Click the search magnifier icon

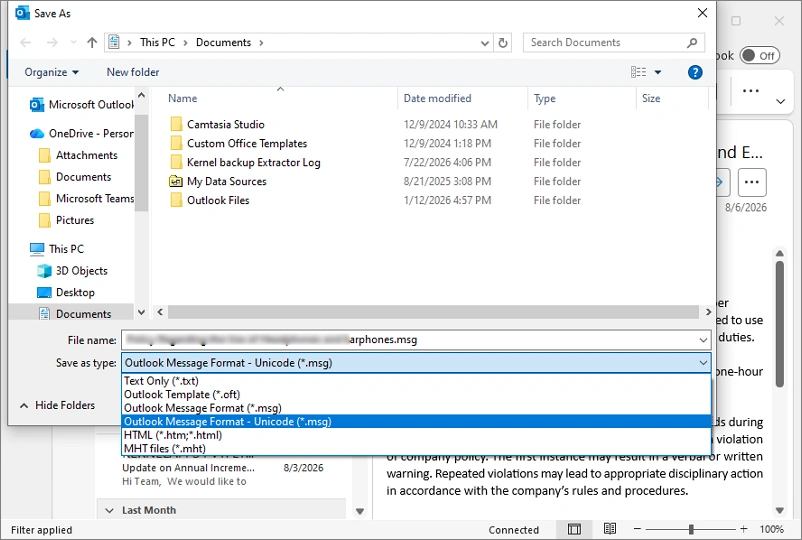click(692, 42)
